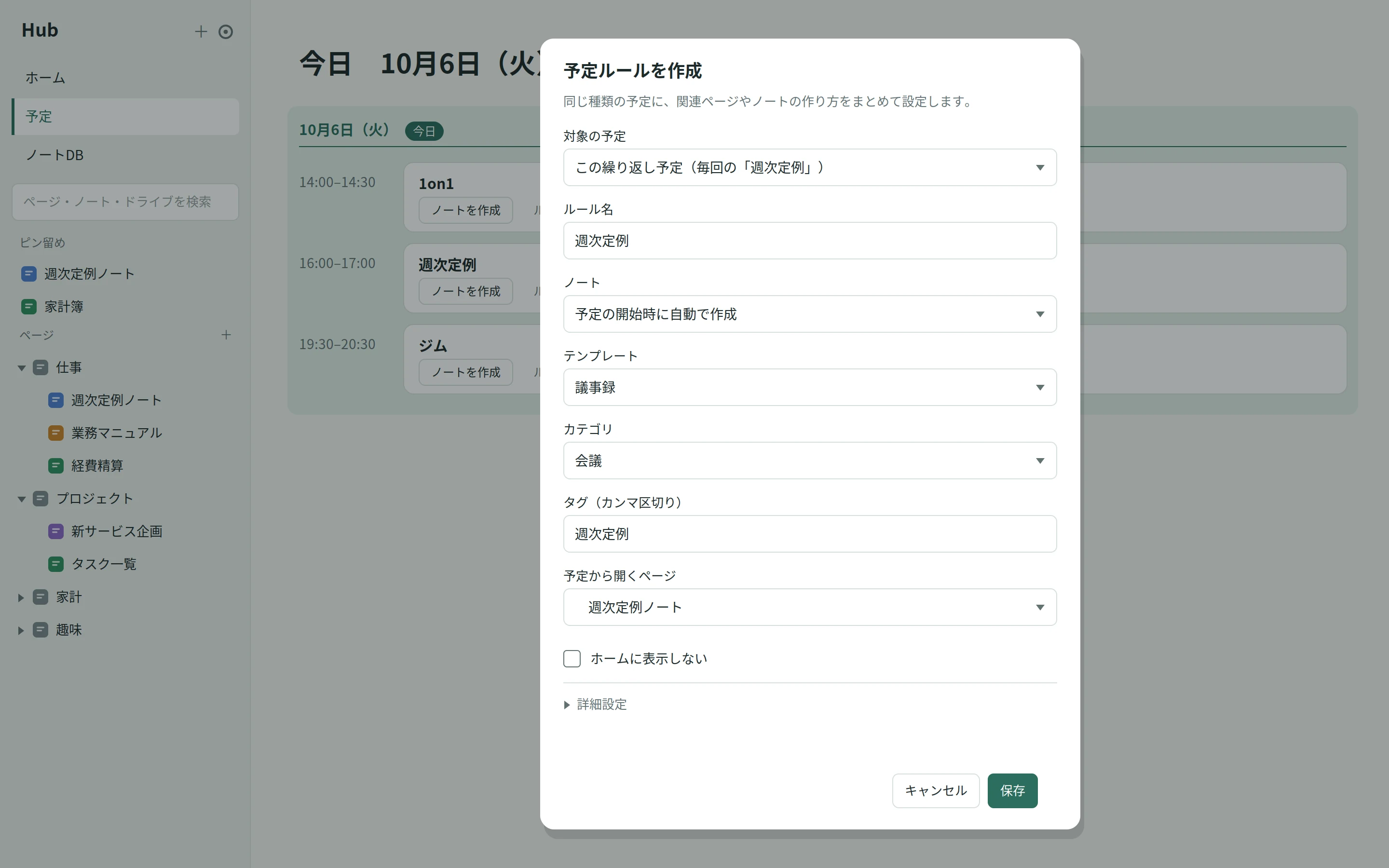
Task: Click the 今日 badge on the date header
Action: pyautogui.click(x=424, y=131)
